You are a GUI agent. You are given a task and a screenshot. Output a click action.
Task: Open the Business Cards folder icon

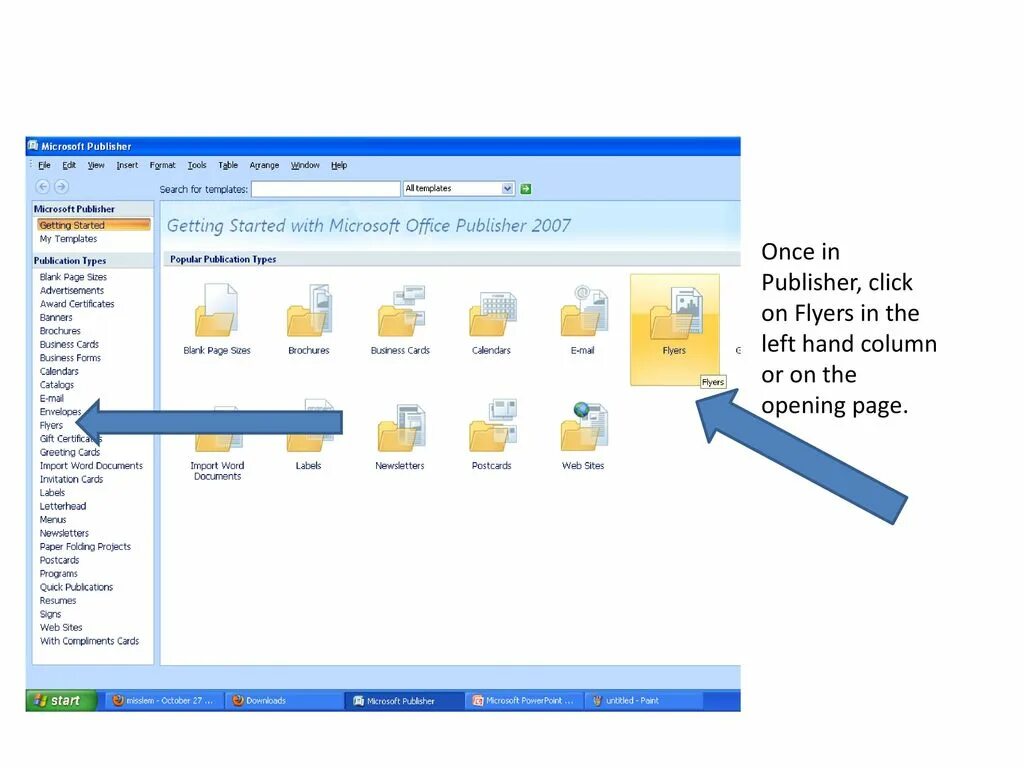click(401, 311)
